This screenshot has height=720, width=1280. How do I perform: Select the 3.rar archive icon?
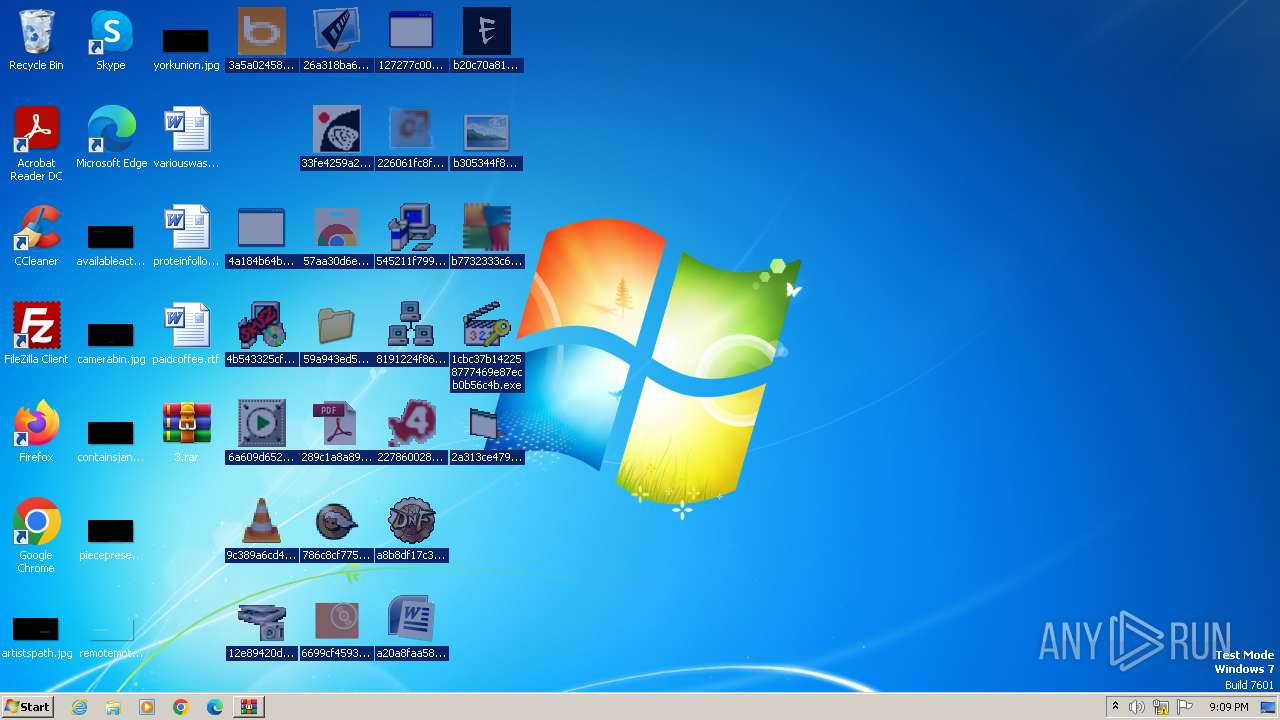[x=186, y=424]
